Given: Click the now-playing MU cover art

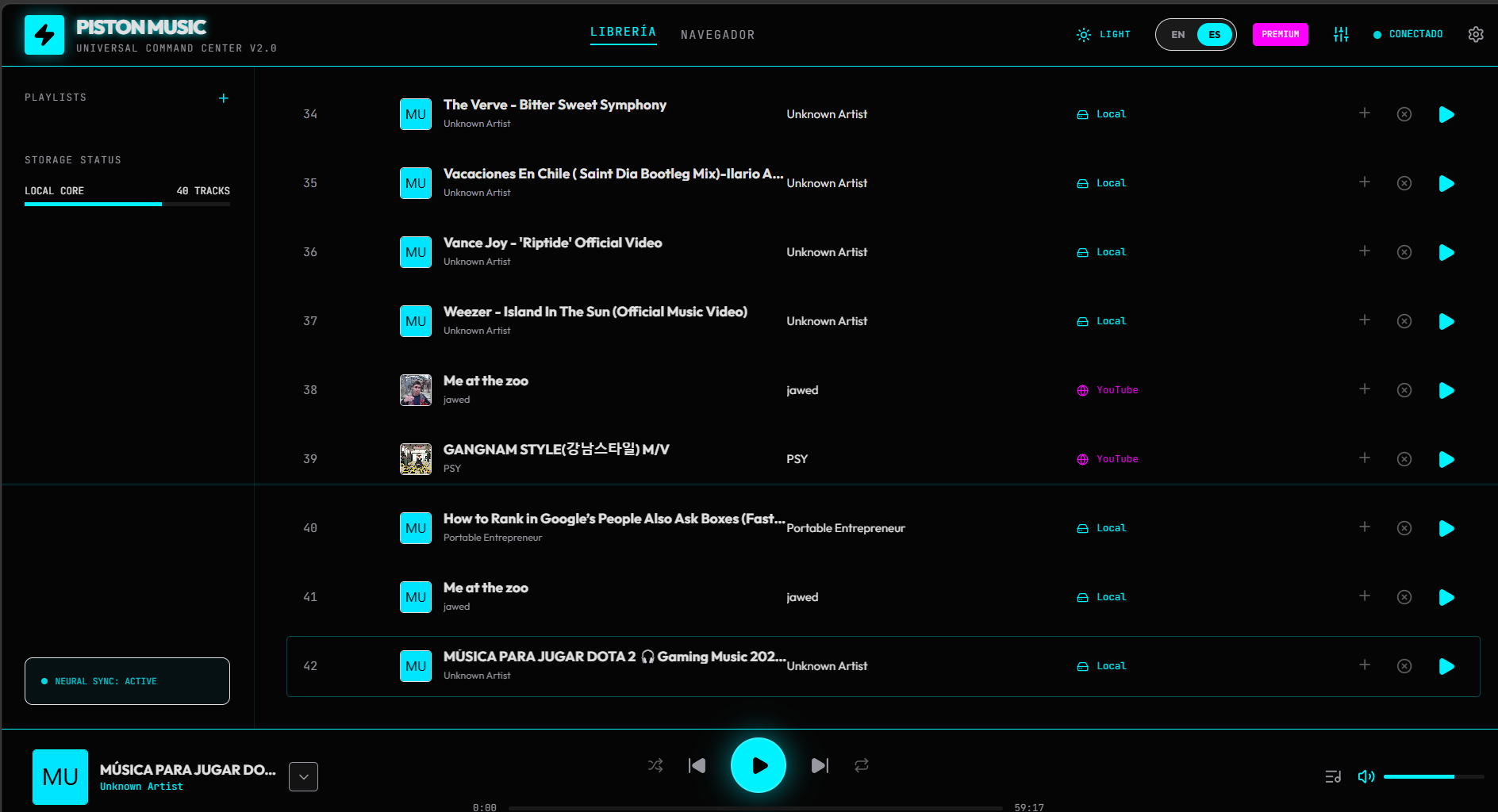Looking at the screenshot, I should pyautogui.click(x=60, y=777).
